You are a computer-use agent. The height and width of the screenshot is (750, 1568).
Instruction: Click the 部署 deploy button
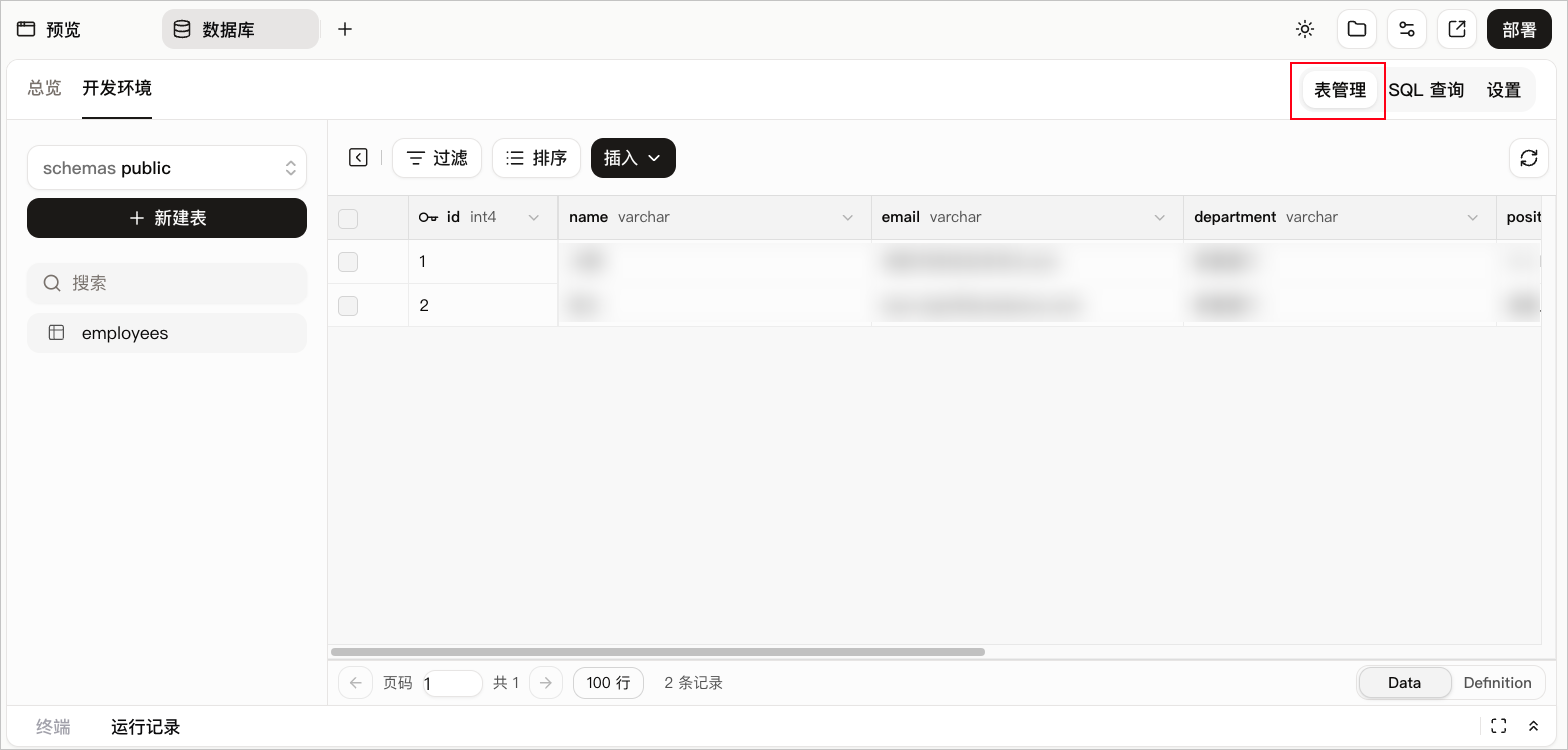pos(1519,29)
